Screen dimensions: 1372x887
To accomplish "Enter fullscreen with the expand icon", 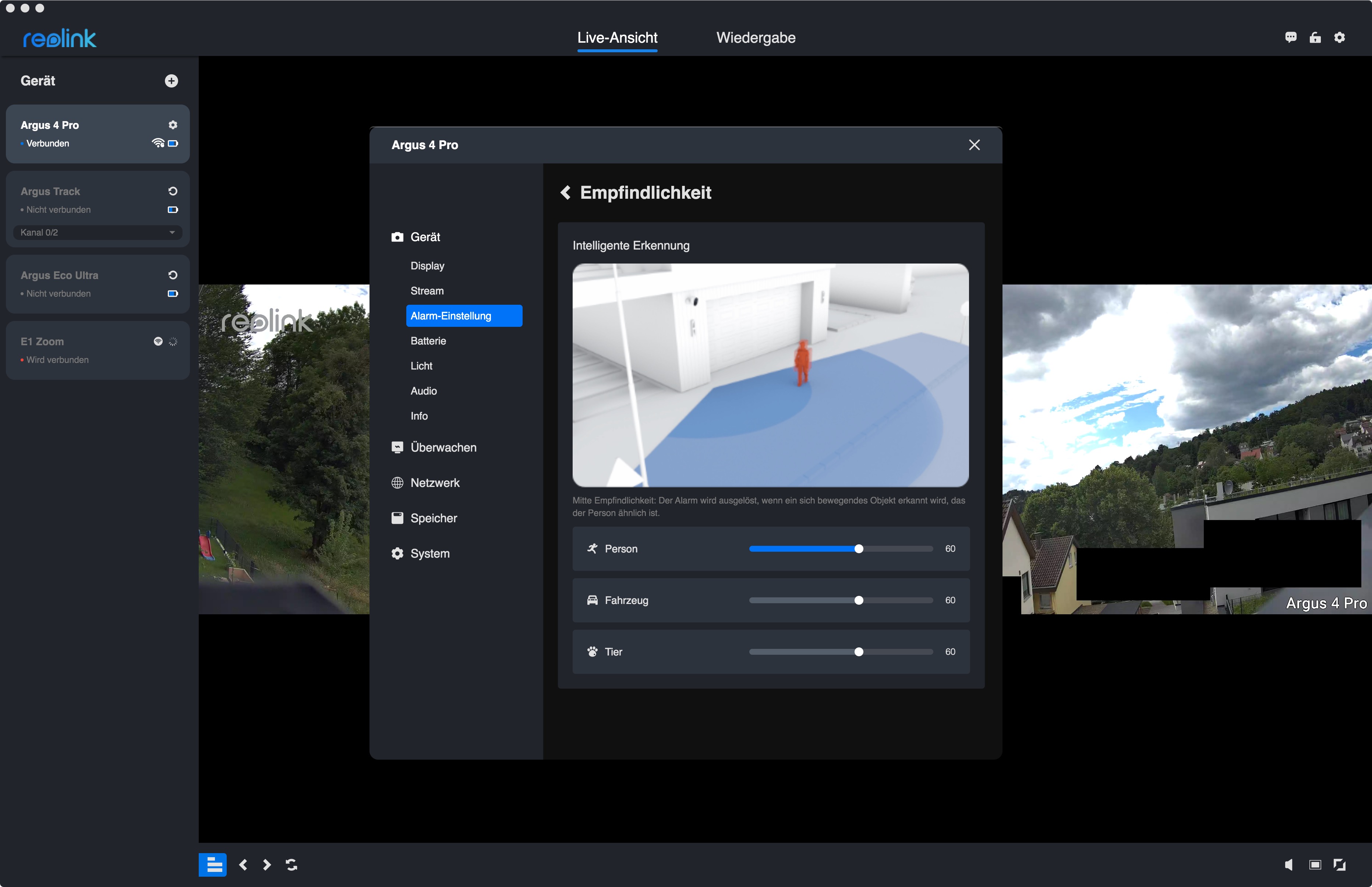I will [1340, 865].
